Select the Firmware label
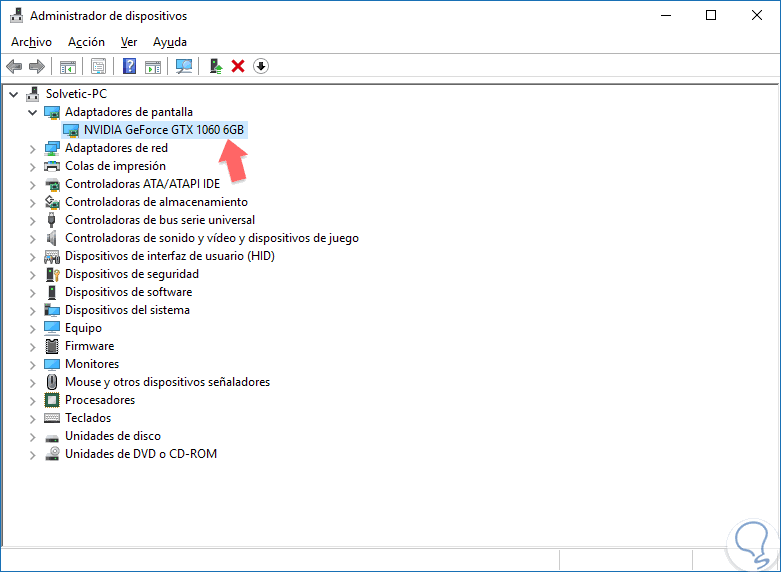Viewport: 781px width, 572px height. (x=90, y=346)
